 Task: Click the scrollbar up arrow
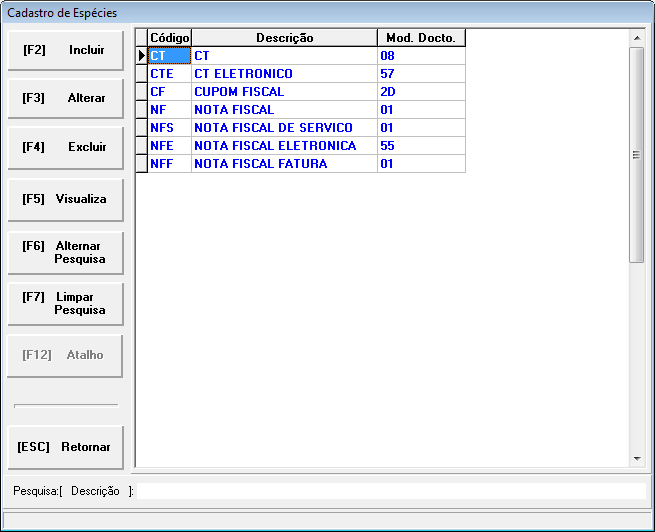637,38
